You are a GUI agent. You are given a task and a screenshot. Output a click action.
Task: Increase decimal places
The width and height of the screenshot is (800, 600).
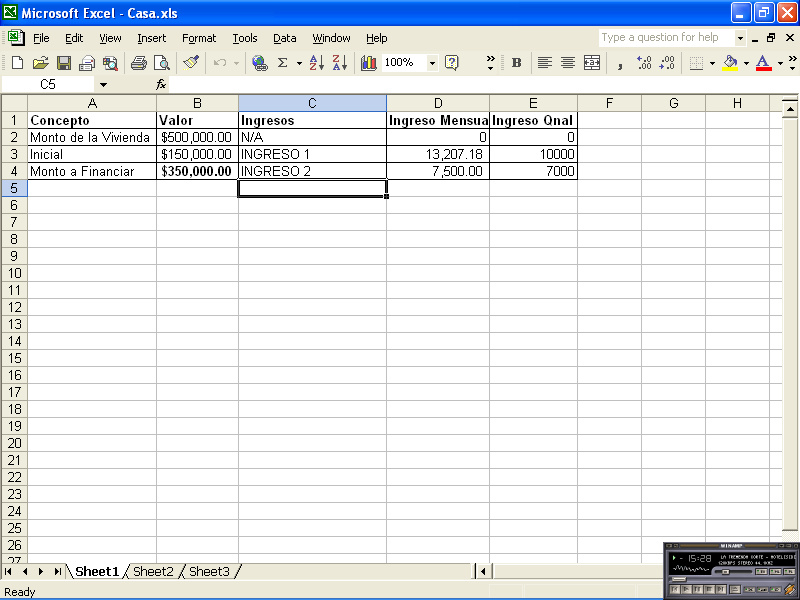point(644,63)
